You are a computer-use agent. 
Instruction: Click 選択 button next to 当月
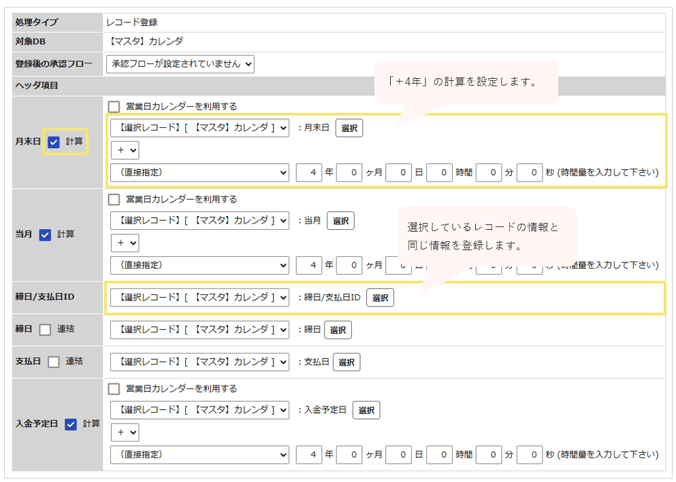tap(341, 221)
